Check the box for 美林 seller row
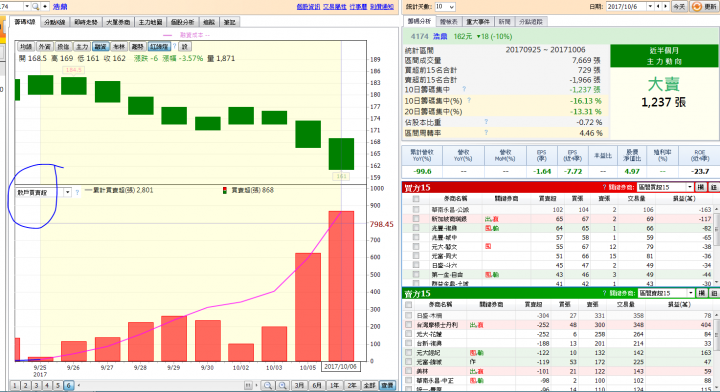This screenshot has height=392, width=720. click(x=409, y=371)
